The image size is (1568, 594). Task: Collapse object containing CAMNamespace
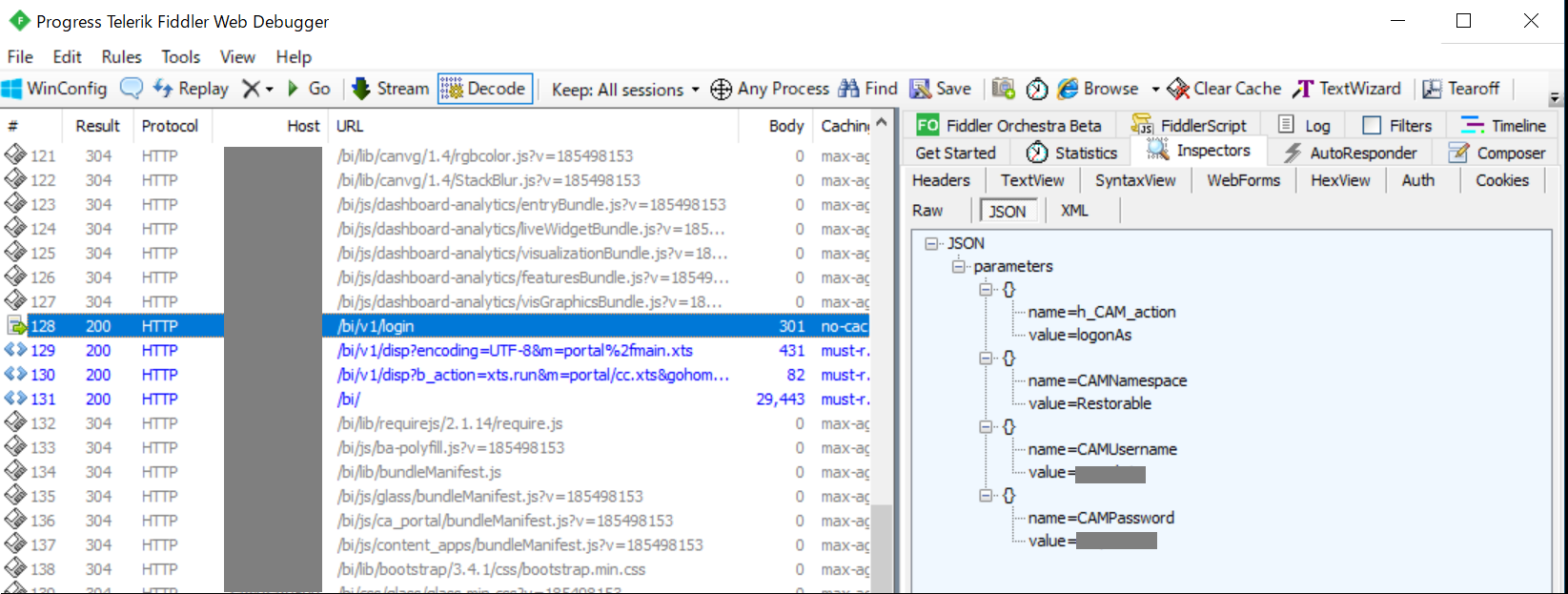[x=986, y=358]
